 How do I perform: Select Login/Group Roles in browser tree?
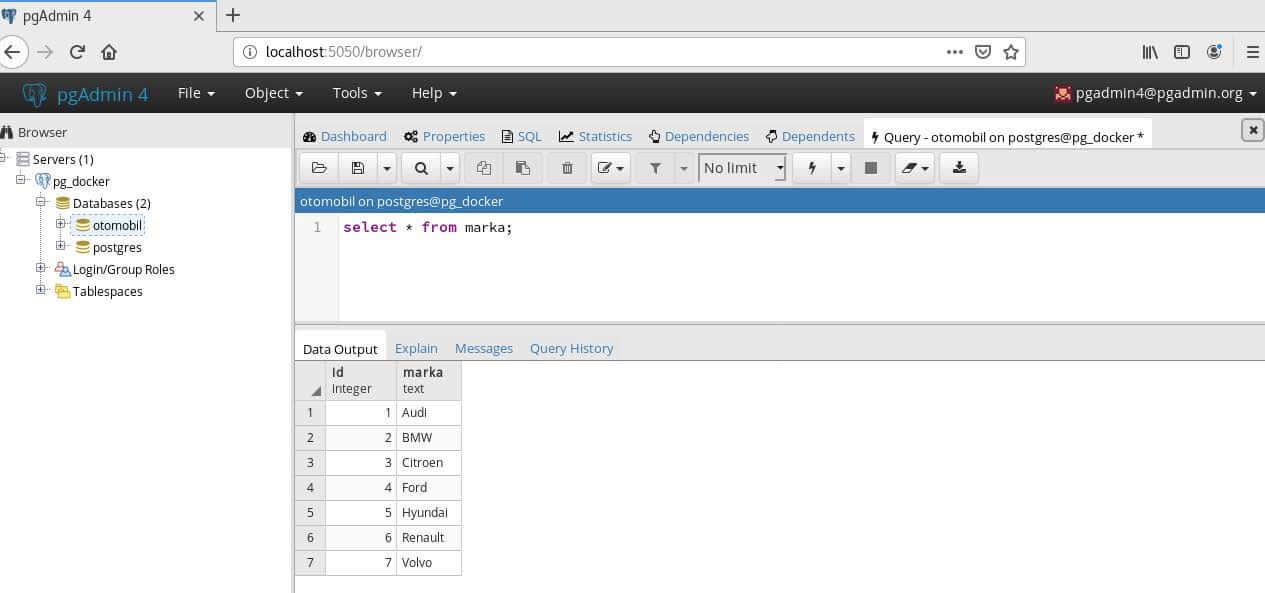(x=124, y=269)
